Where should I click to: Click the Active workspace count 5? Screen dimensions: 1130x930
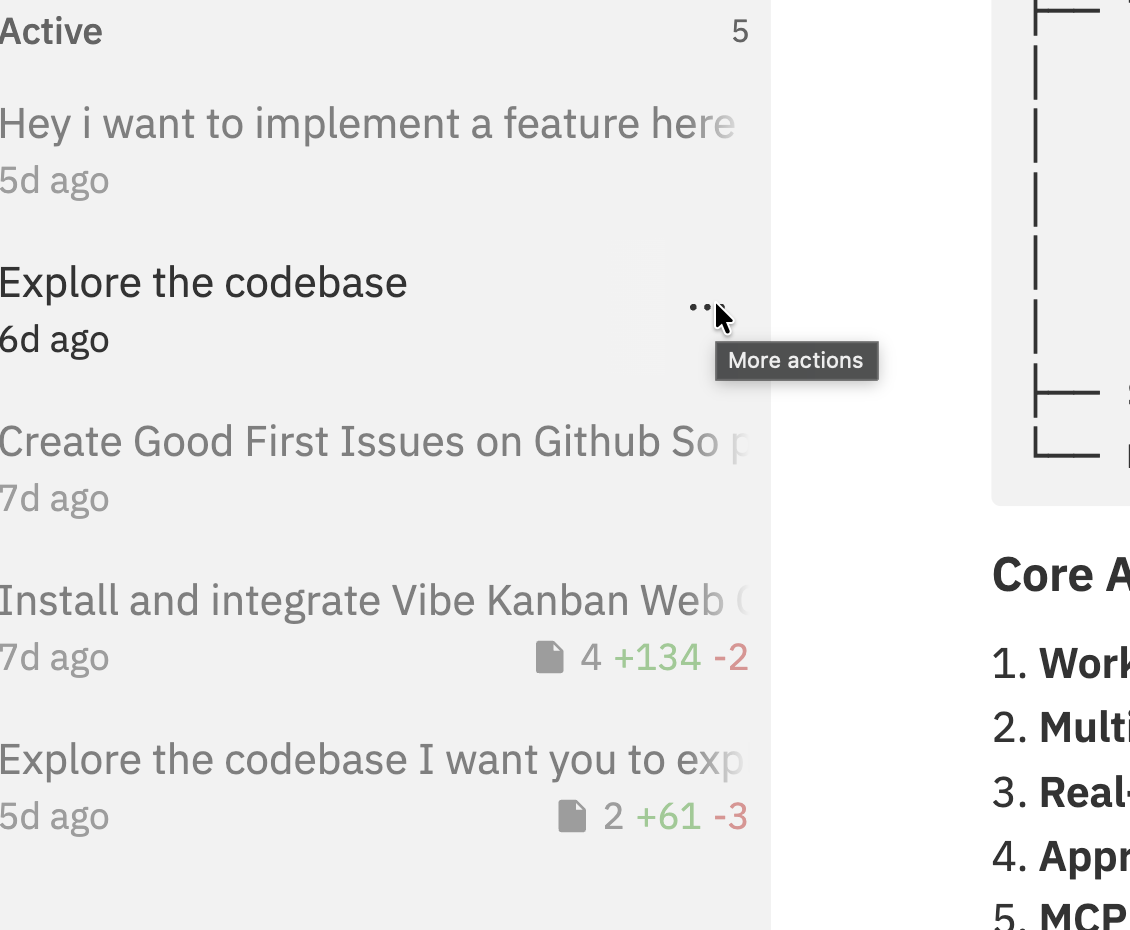[740, 32]
